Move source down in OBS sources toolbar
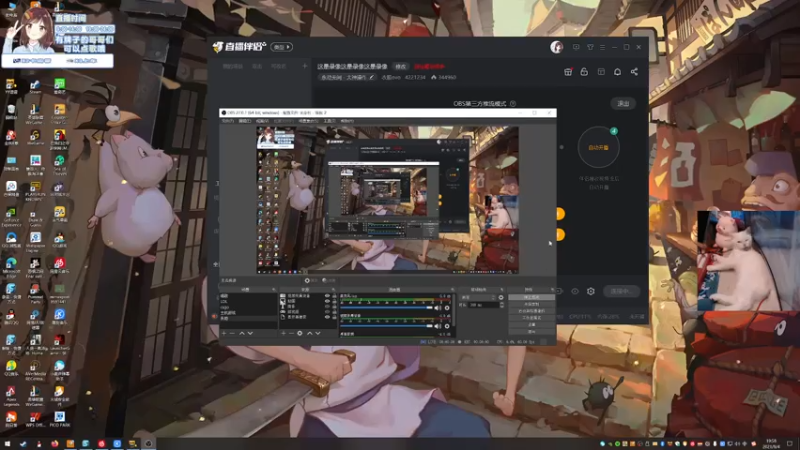 pos(318,333)
